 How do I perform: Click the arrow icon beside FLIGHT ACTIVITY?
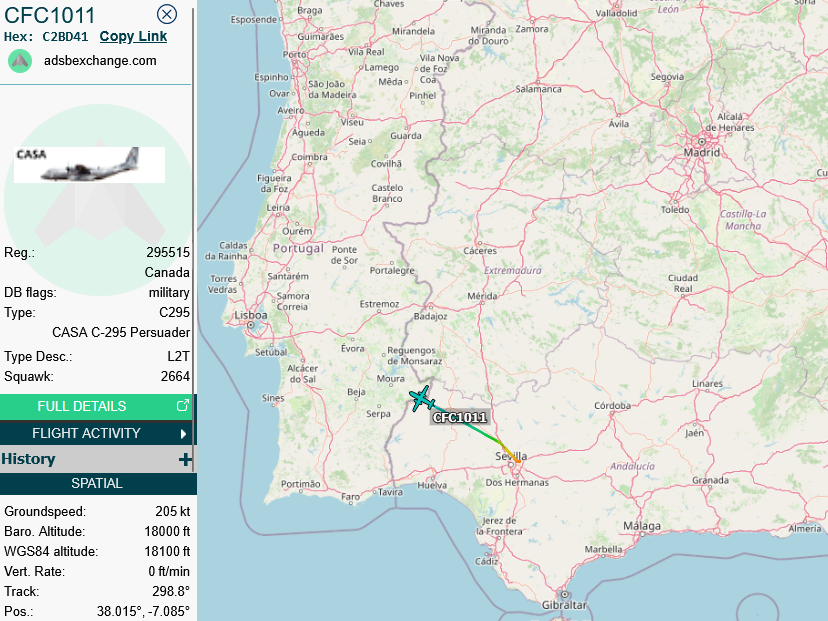183,434
